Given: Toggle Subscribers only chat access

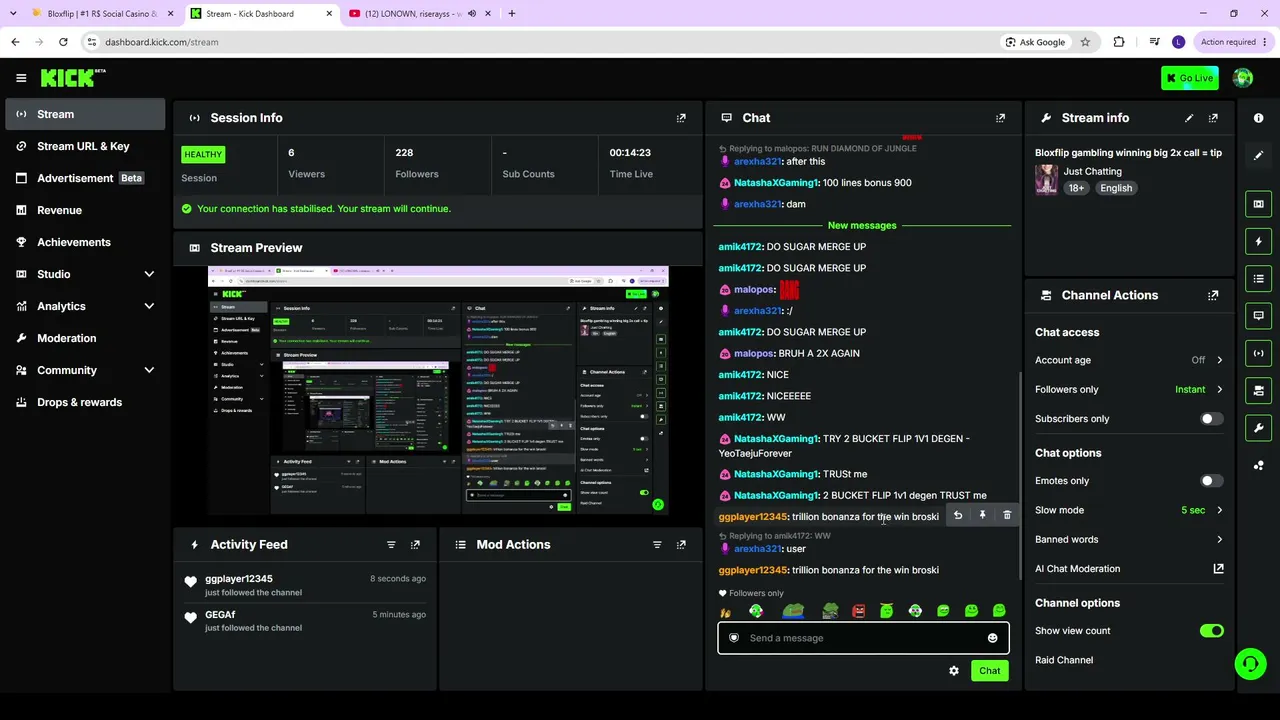Looking at the screenshot, I should click(1211, 419).
